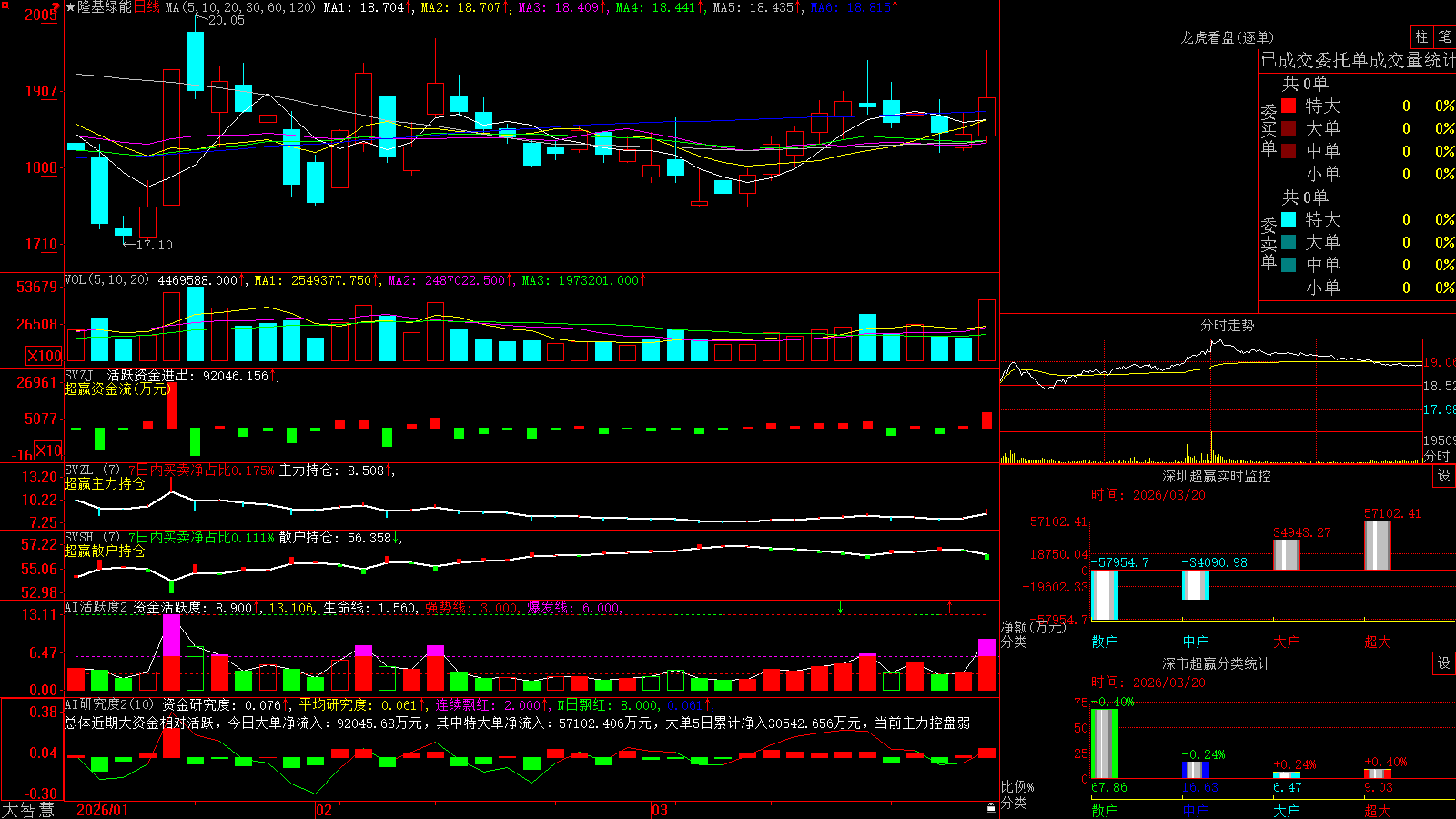This screenshot has height=819, width=1456.
Task: Select the SVZL (7) indicator label
Action: (x=92, y=470)
